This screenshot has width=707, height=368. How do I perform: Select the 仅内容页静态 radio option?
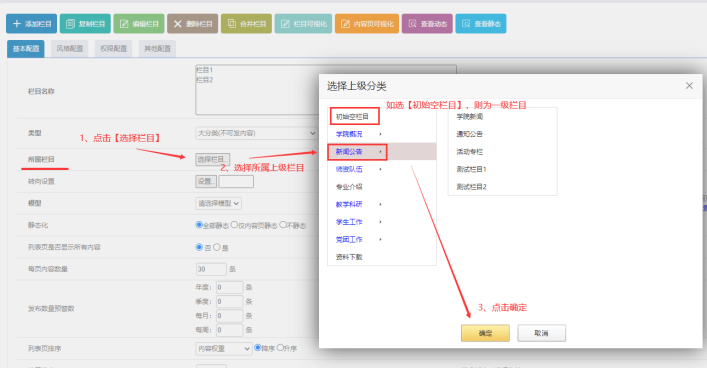tap(234, 225)
